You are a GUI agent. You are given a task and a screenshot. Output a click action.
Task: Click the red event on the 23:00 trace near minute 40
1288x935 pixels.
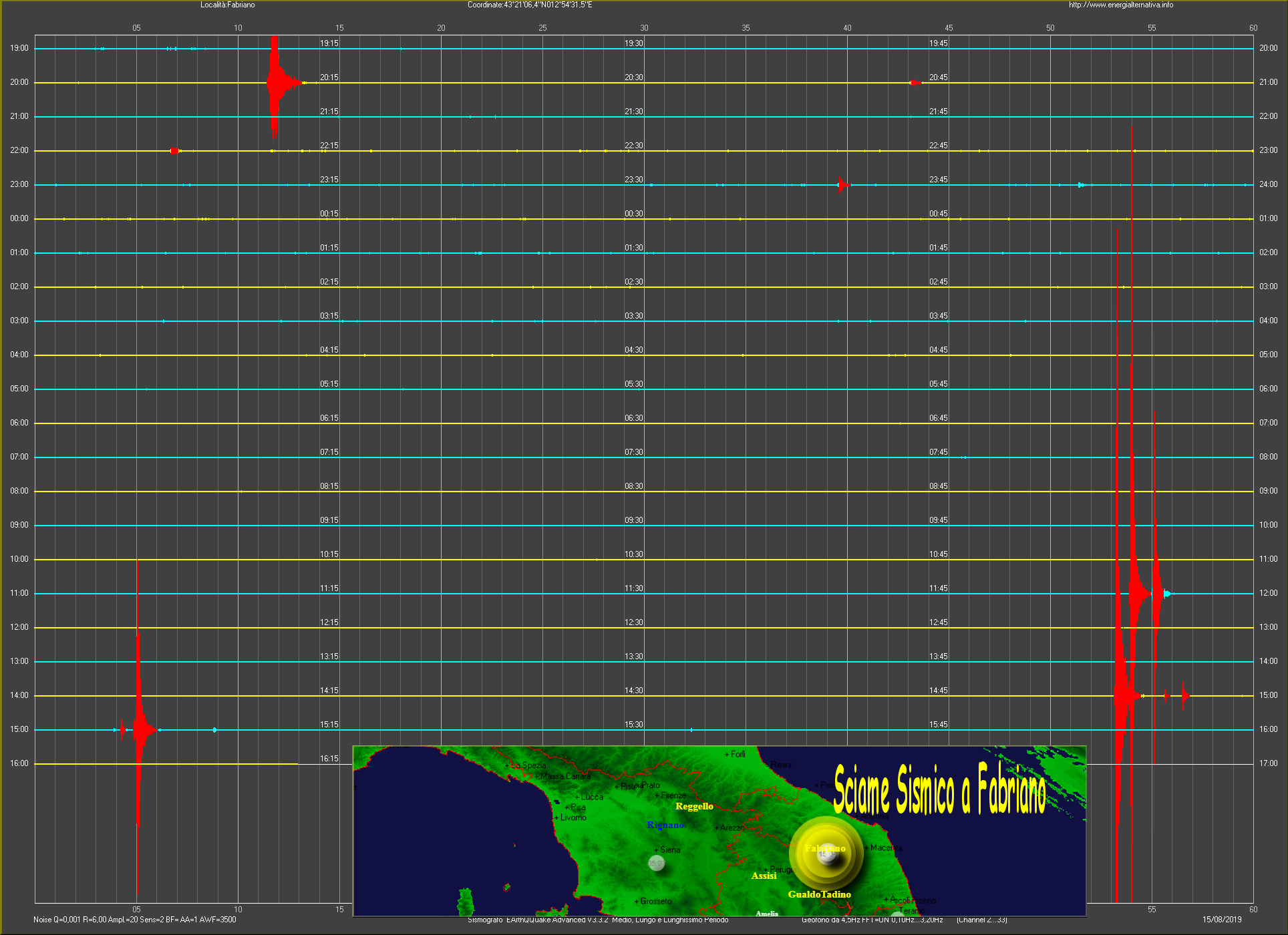click(x=842, y=184)
